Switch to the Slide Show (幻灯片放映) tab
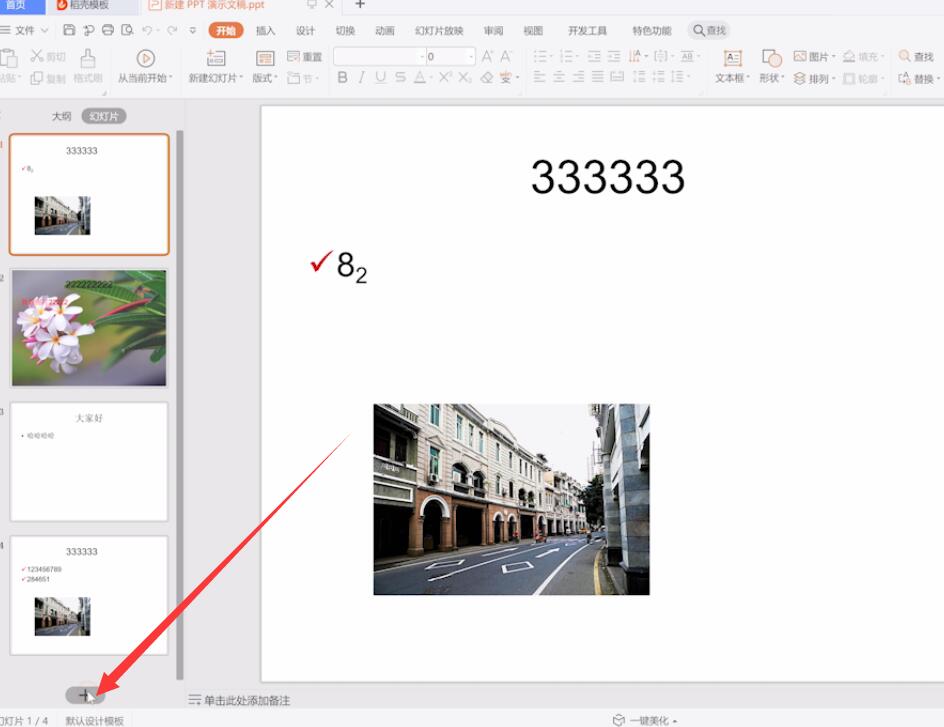Viewport: 944px width, 727px height. click(439, 31)
